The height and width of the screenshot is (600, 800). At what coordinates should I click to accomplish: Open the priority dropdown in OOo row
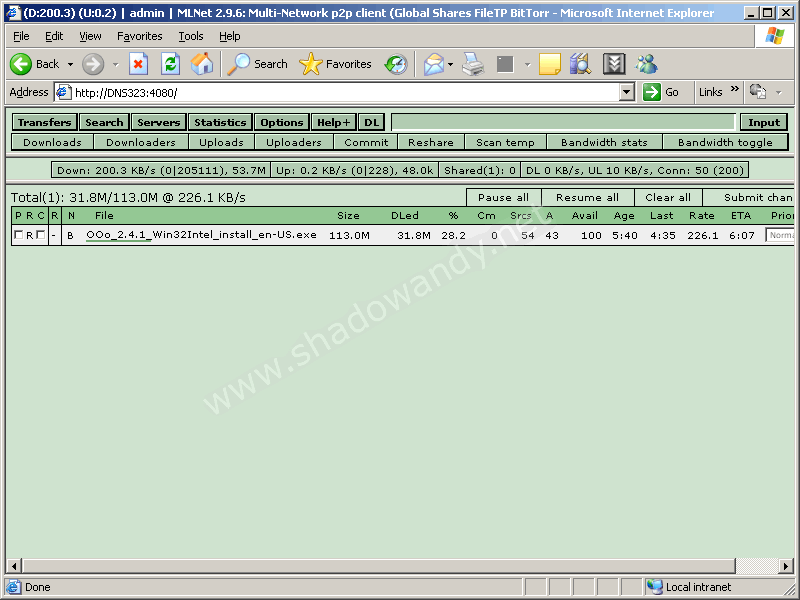click(x=780, y=235)
